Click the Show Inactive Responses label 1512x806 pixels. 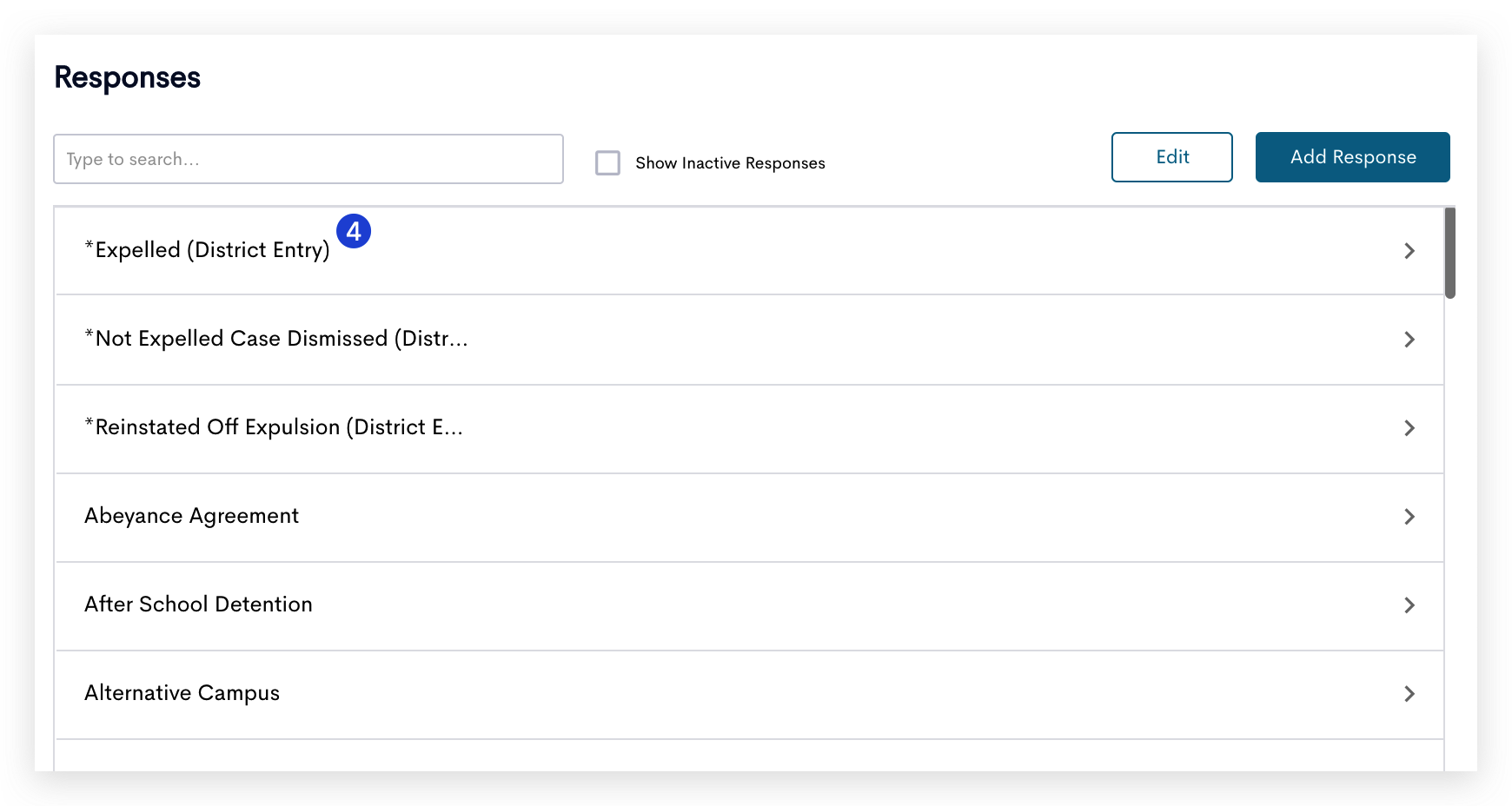coord(730,163)
